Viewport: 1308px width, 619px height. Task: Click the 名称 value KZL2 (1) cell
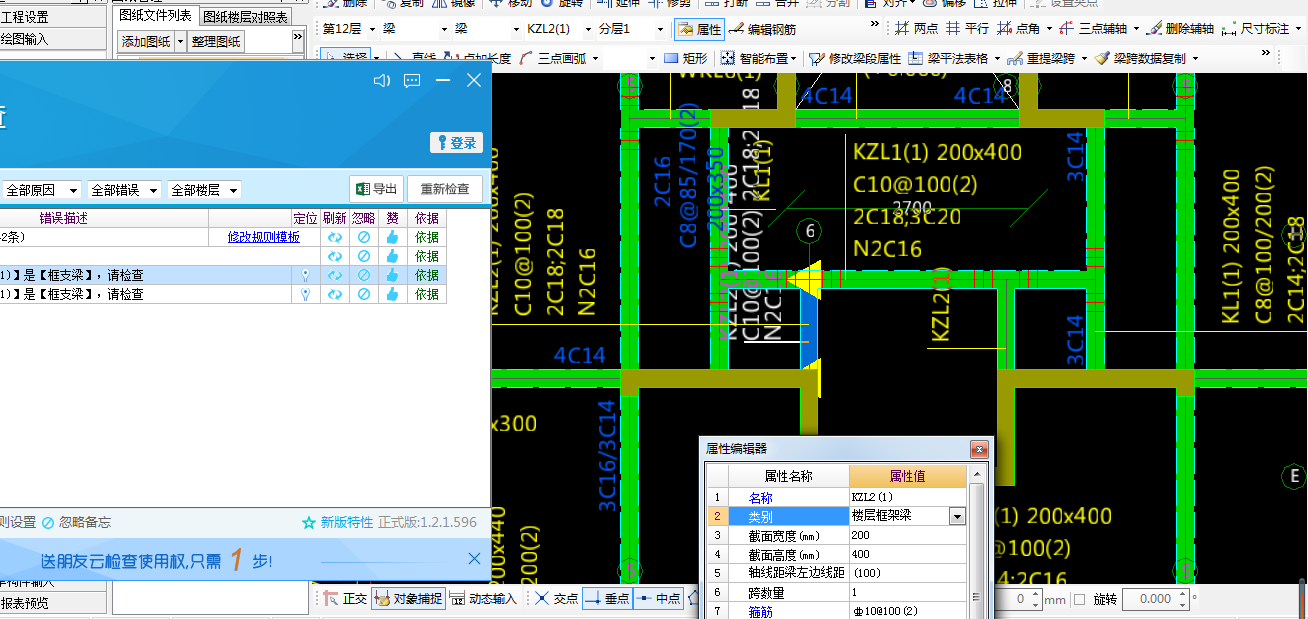(x=908, y=497)
